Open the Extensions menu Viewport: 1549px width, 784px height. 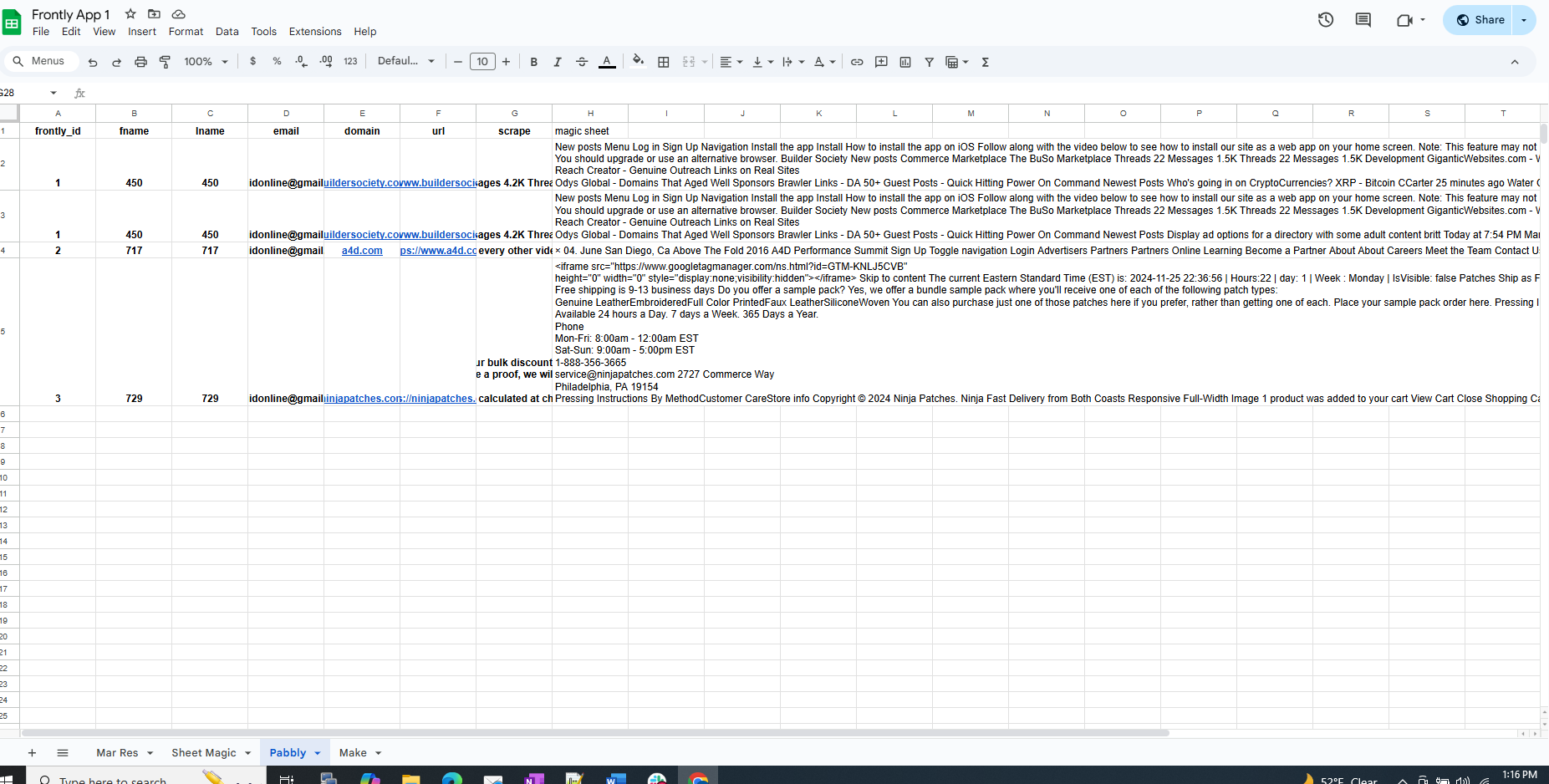pyautogui.click(x=315, y=32)
